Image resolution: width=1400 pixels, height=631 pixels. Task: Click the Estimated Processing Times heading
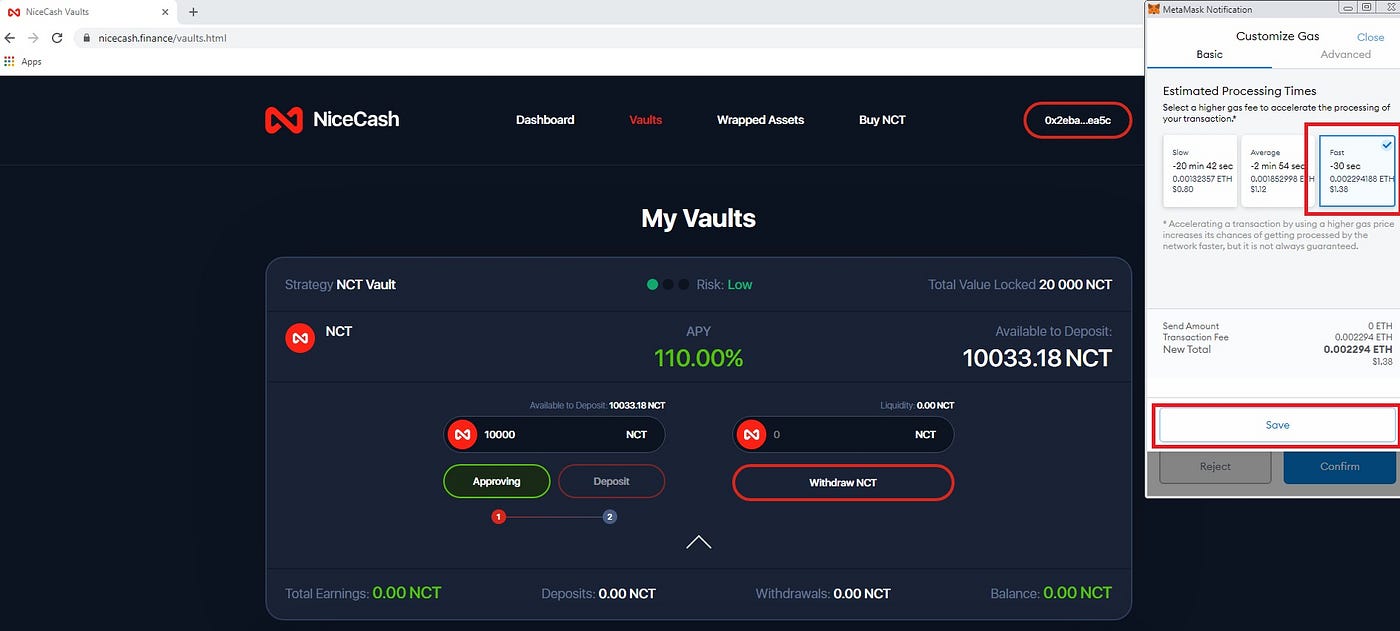point(1239,91)
